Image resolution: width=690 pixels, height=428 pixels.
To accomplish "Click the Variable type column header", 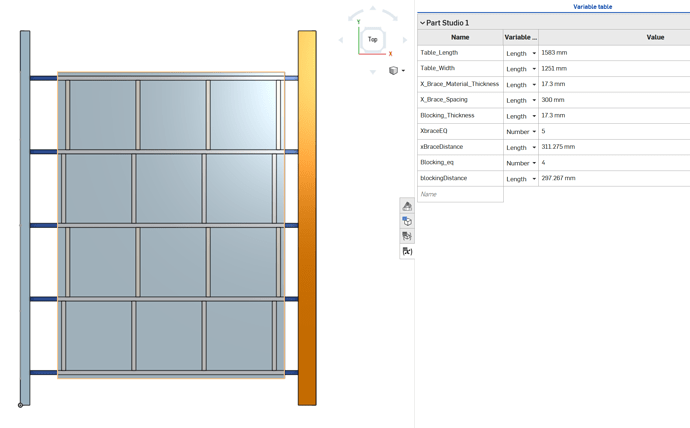I will pyautogui.click(x=521, y=37).
